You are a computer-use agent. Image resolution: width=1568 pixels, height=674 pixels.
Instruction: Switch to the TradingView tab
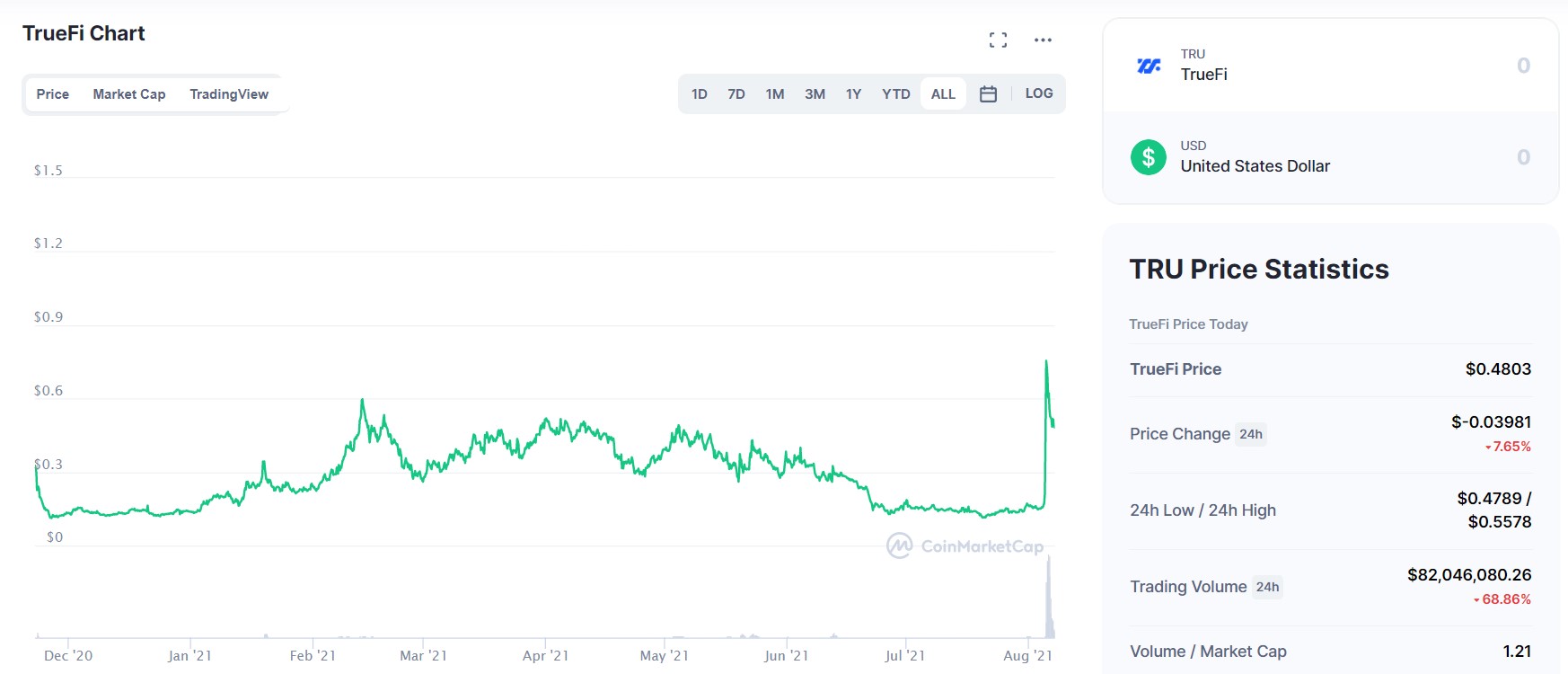tap(229, 93)
